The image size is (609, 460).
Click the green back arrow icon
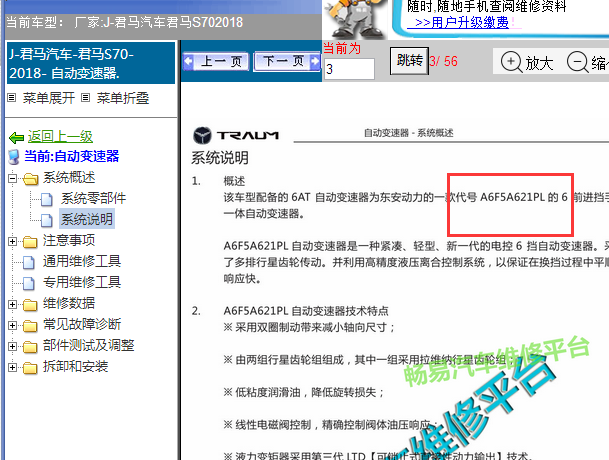tap(16, 137)
